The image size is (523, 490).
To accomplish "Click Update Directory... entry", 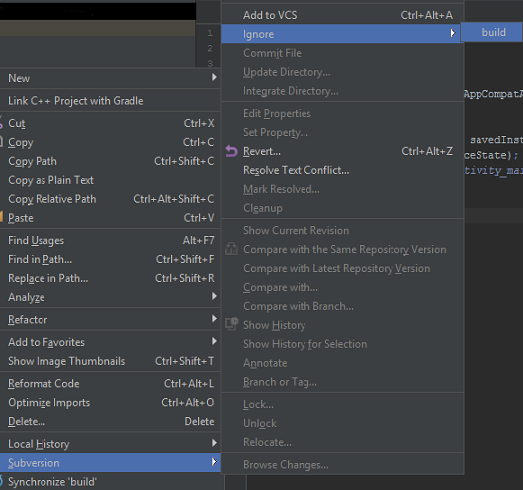I will coord(342,72).
